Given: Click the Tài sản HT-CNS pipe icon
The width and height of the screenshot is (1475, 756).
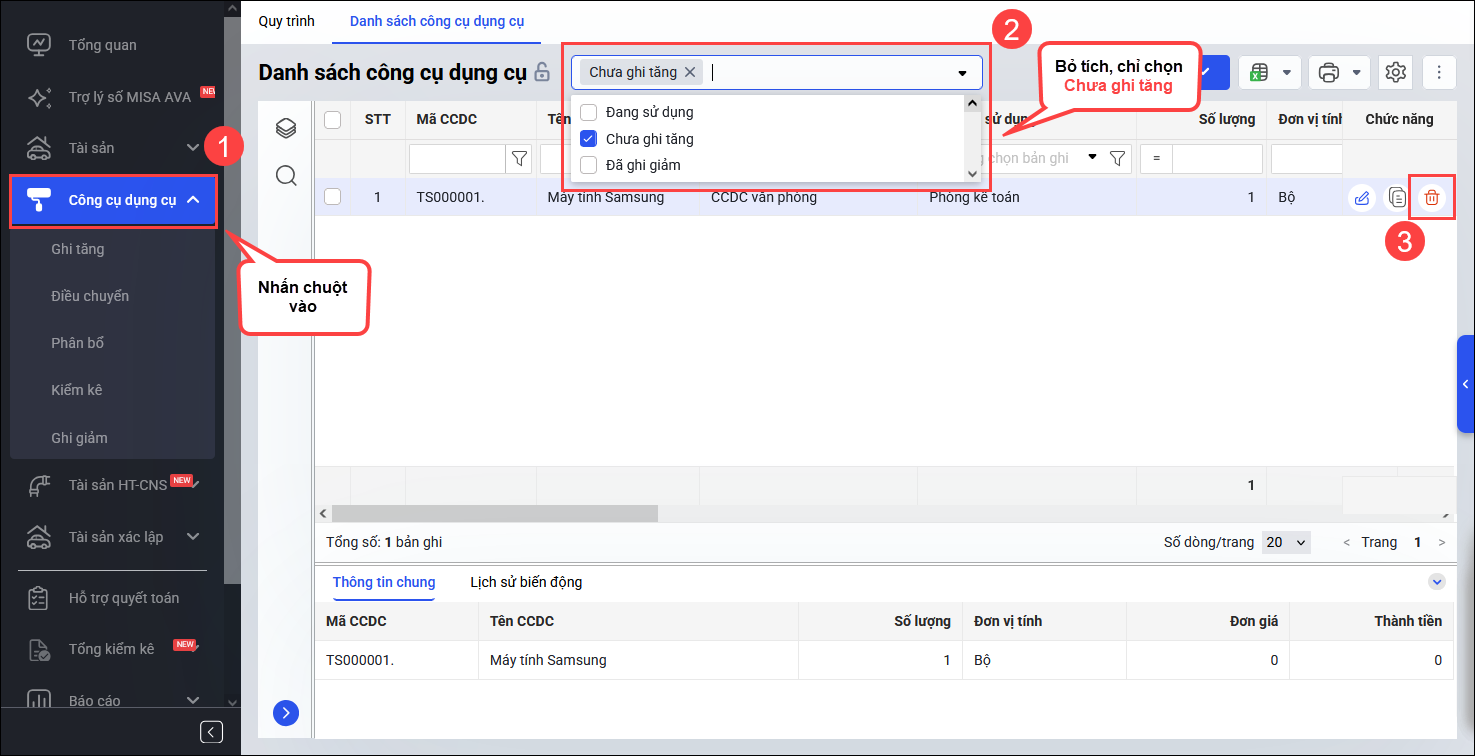Looking at the screenshot, I should (39, 485).
